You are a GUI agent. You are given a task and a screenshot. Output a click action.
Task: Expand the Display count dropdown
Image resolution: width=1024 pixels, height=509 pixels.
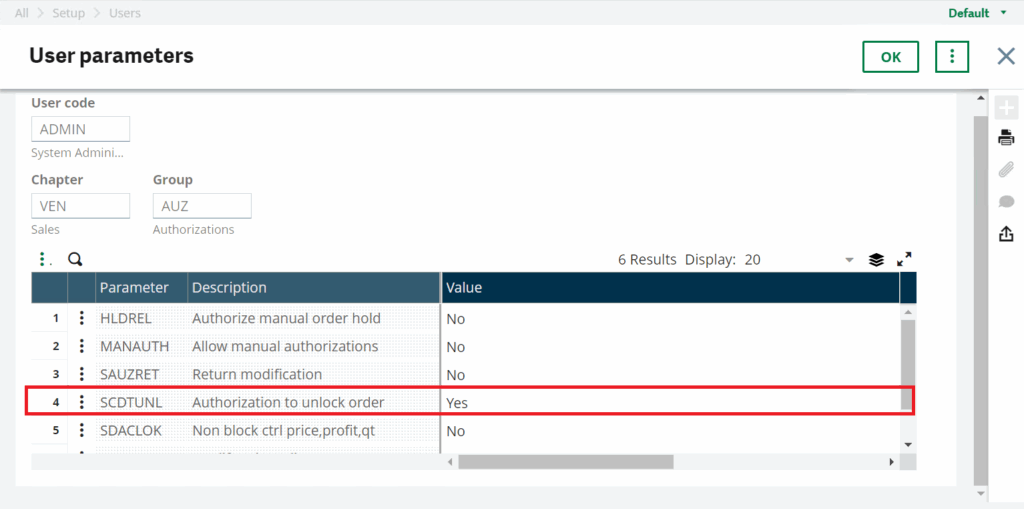(850, 260)
